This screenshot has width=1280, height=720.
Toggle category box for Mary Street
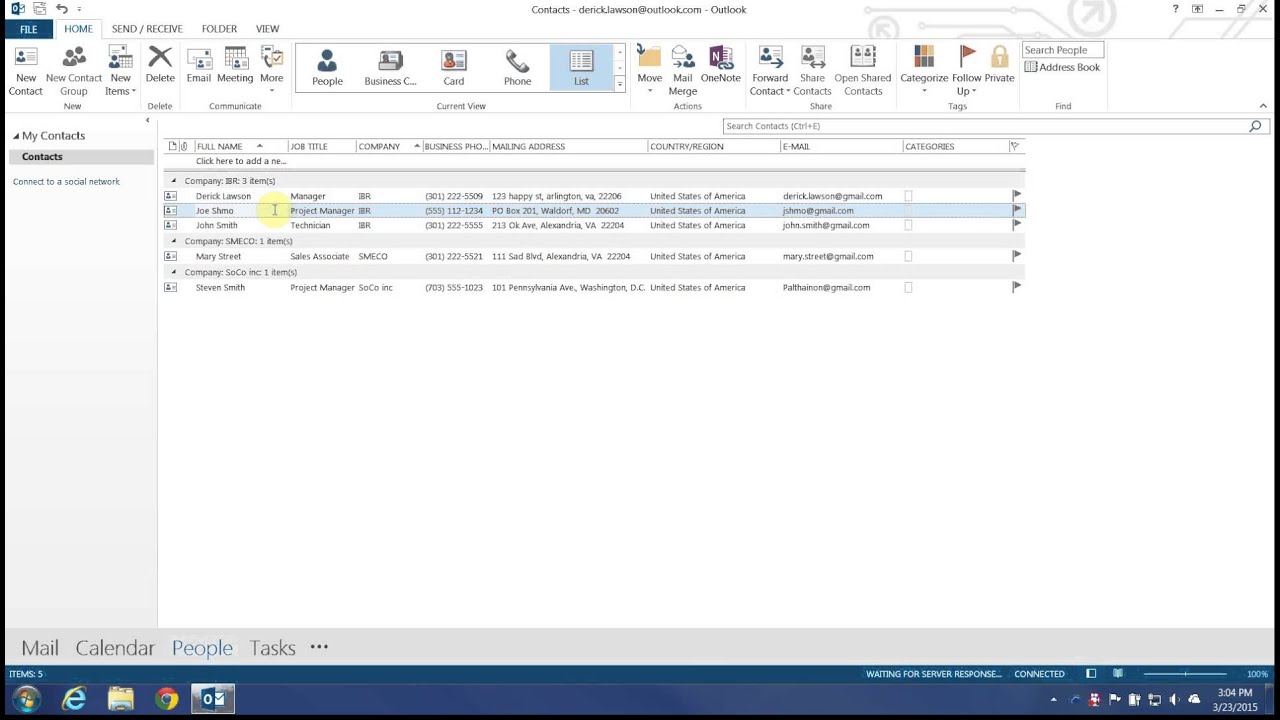point(908,256)
